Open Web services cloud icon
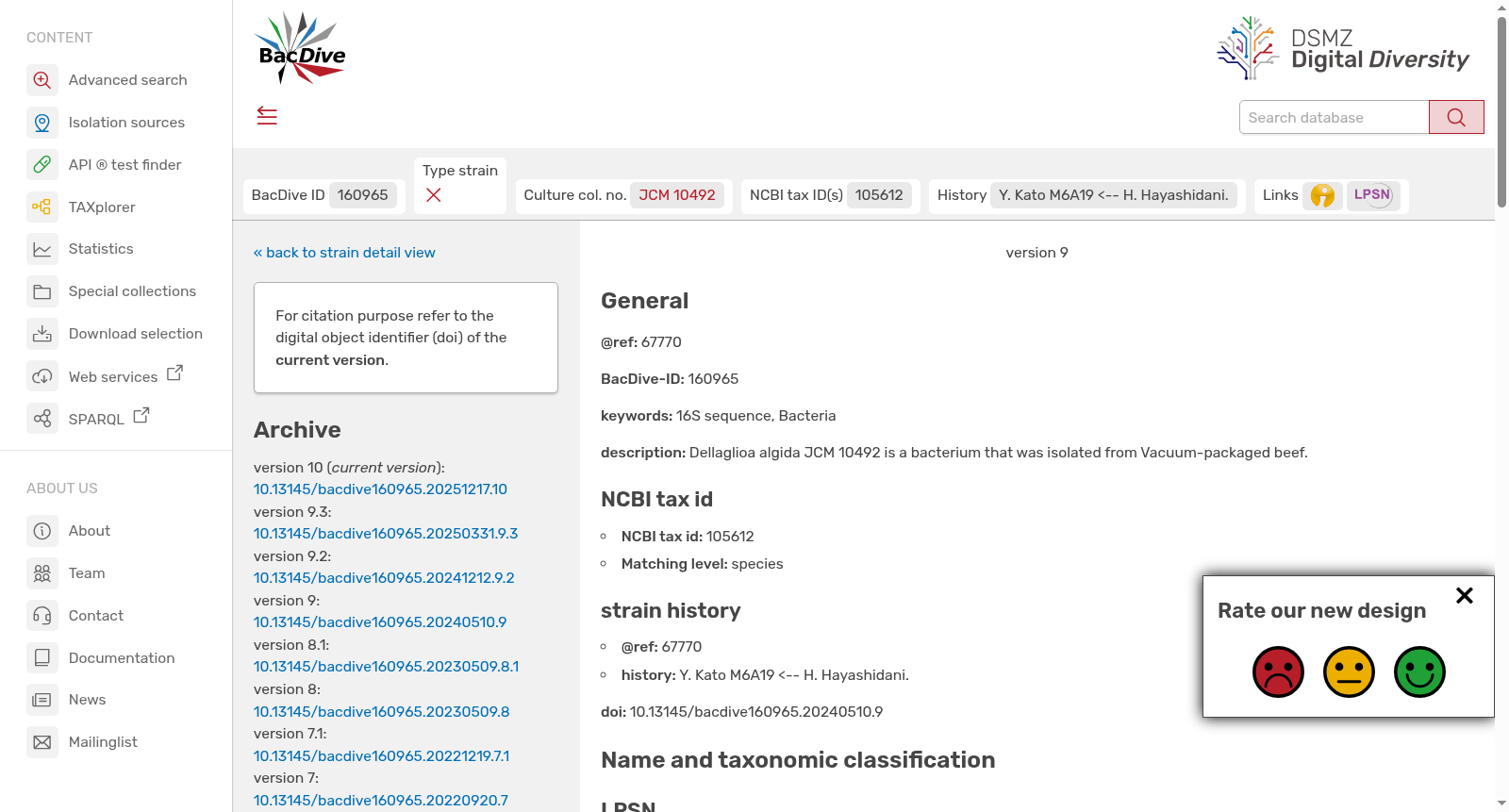Viewport: 1509px width, 812px height. click(x=42, y=376)
